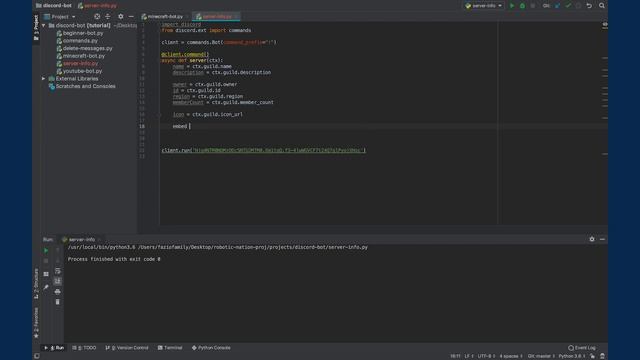640x360 pixels.
Task: Select the server-info.py editor tab
Action: coord(217,17)
